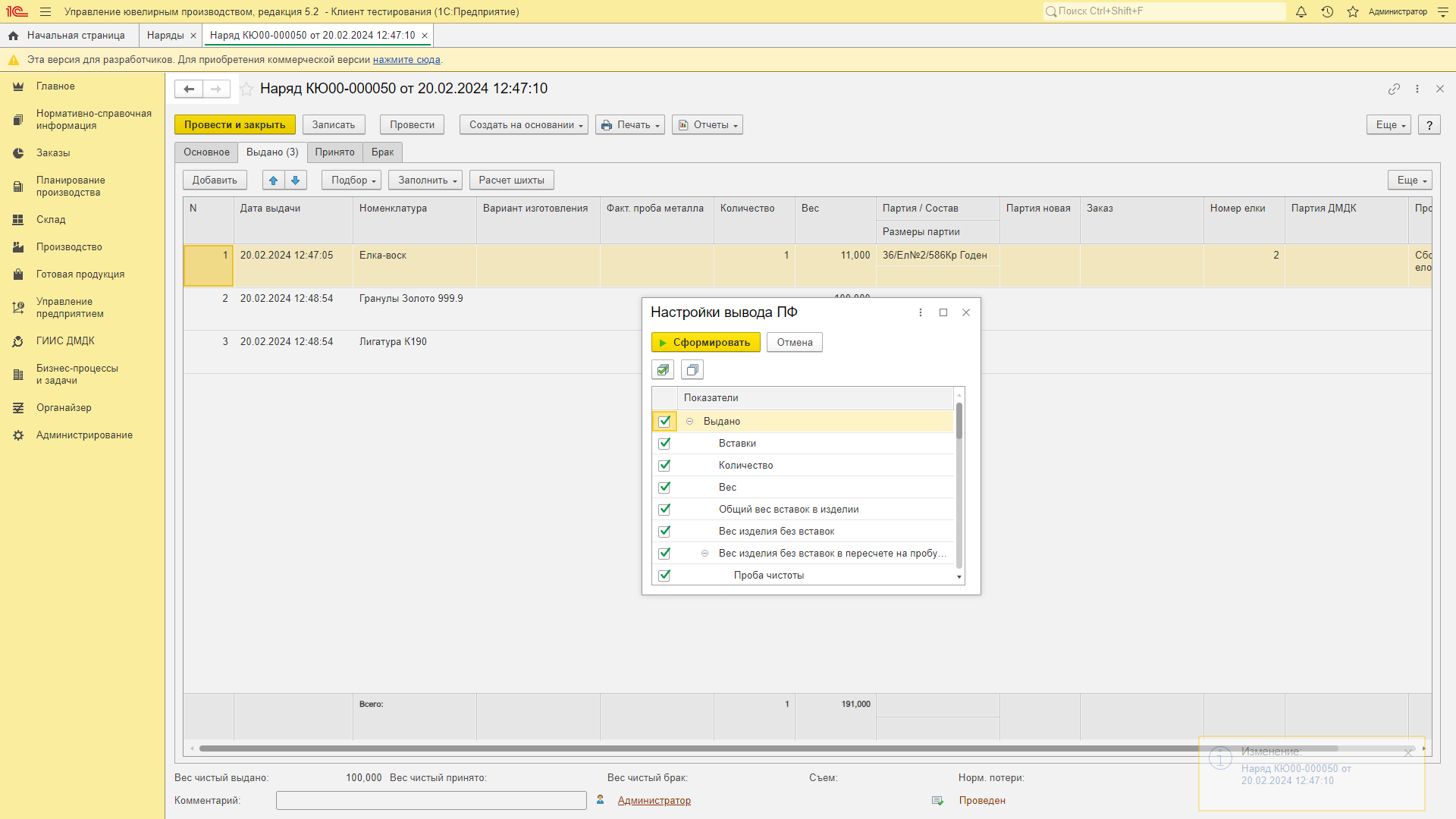Get link to document icon
Viewport: 1456px width, 819px height.
(1394, 89)
